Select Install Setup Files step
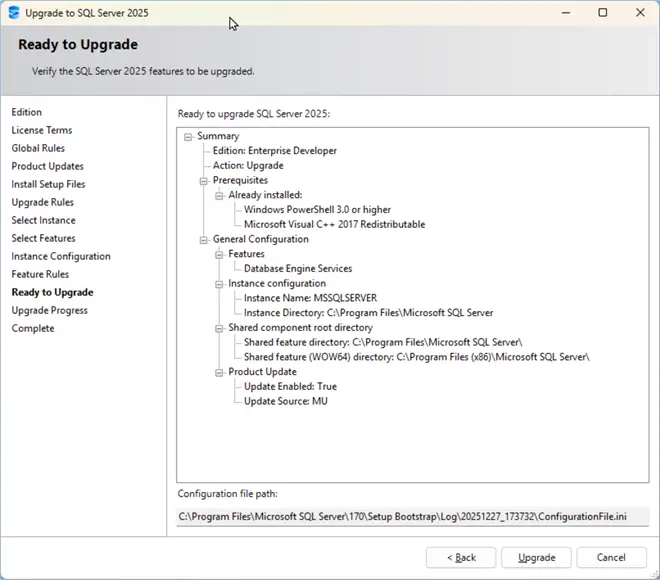660x580 pixels. 48,184
